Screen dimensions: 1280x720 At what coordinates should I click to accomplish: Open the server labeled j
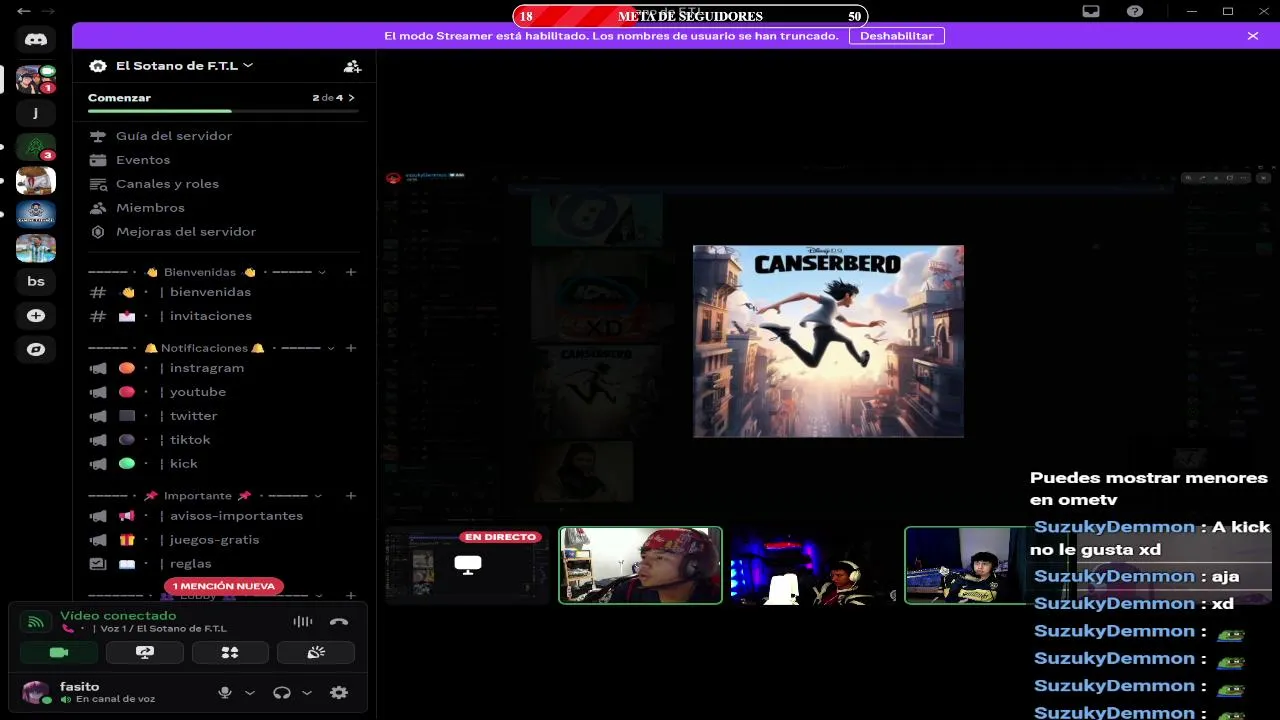(36, 112)
